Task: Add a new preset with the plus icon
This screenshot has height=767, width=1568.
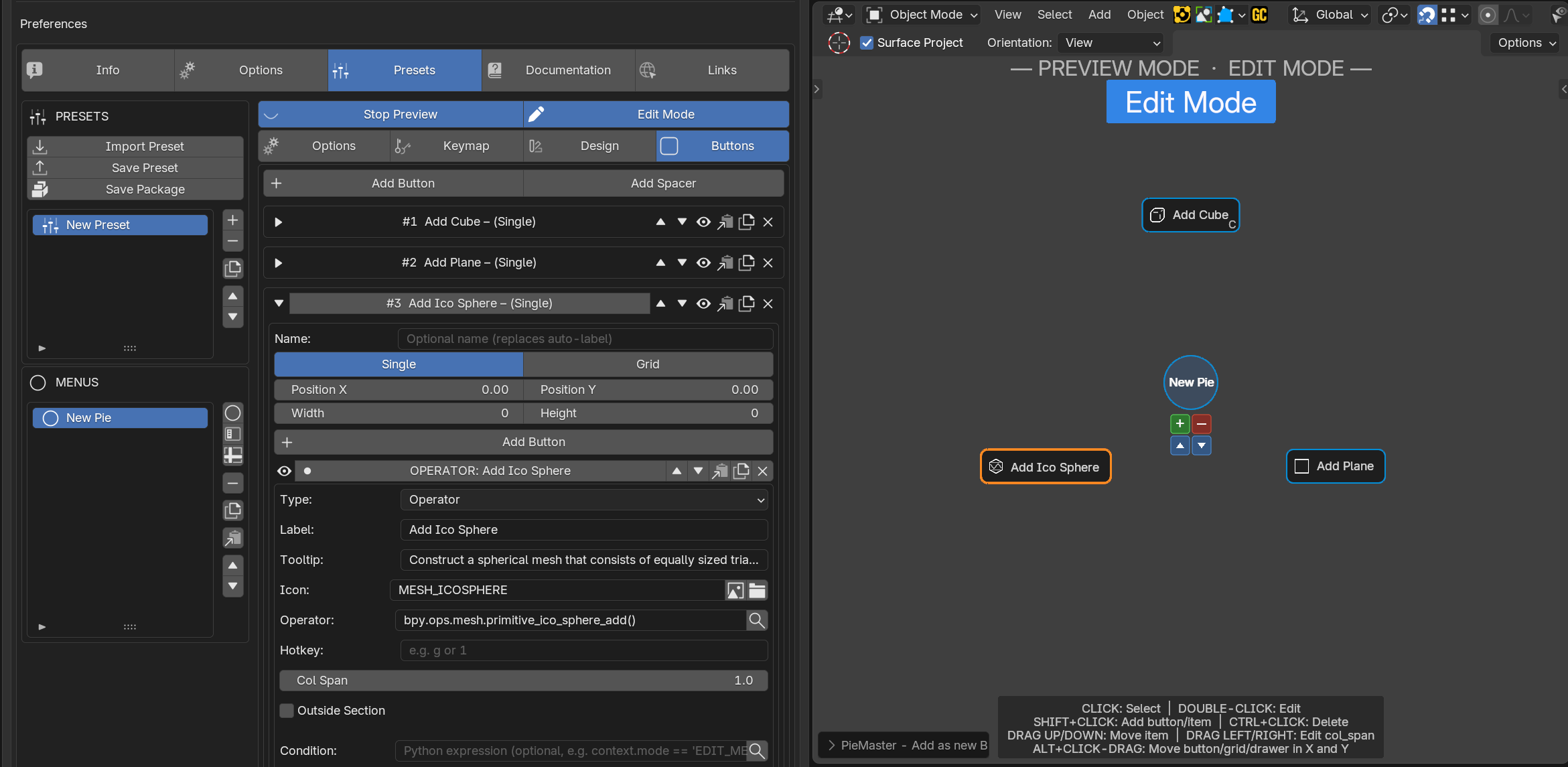Action: pos(232,220)
